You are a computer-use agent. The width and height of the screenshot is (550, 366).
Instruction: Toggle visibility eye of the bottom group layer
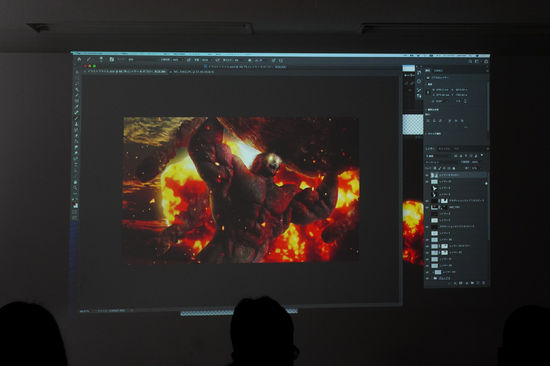(427, 278)
